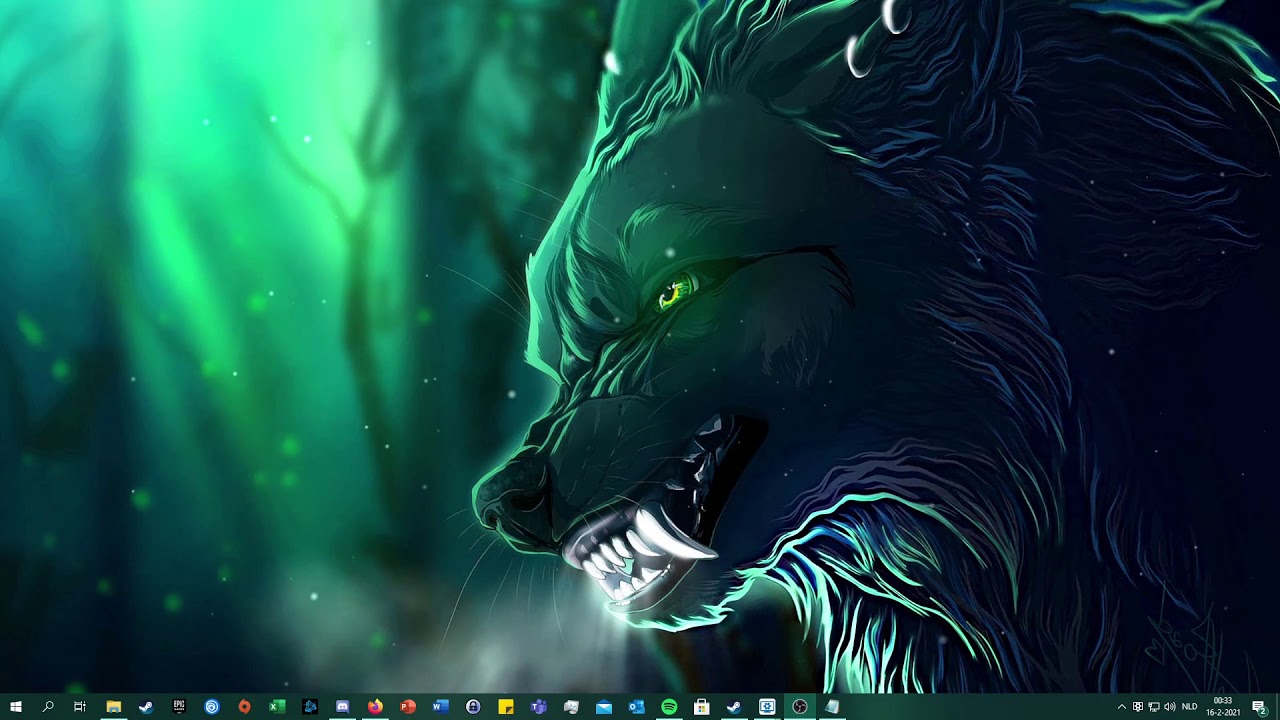1280x720 pixels.
Task: Switch to OBS Studio on the taskbar
Action: point(800,707)
